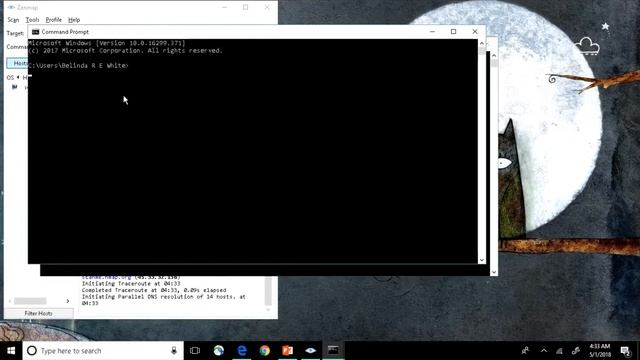This screenshot has height=360, width=640.
Task: Open the network status tray icon
Action: pyautogui.click(x=560, y=351)
